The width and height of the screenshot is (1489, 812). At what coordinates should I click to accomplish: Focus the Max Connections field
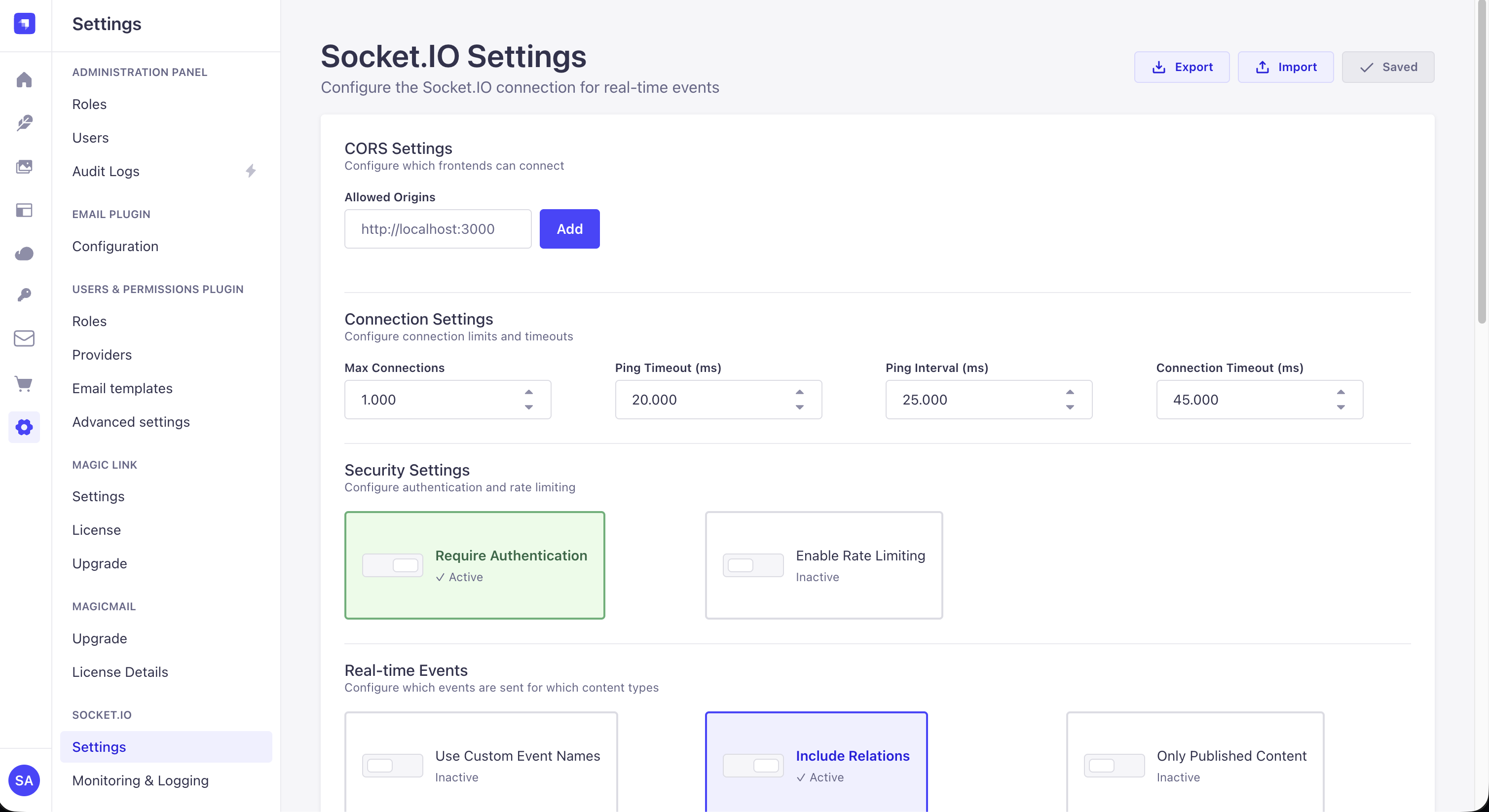pos(447,400)
